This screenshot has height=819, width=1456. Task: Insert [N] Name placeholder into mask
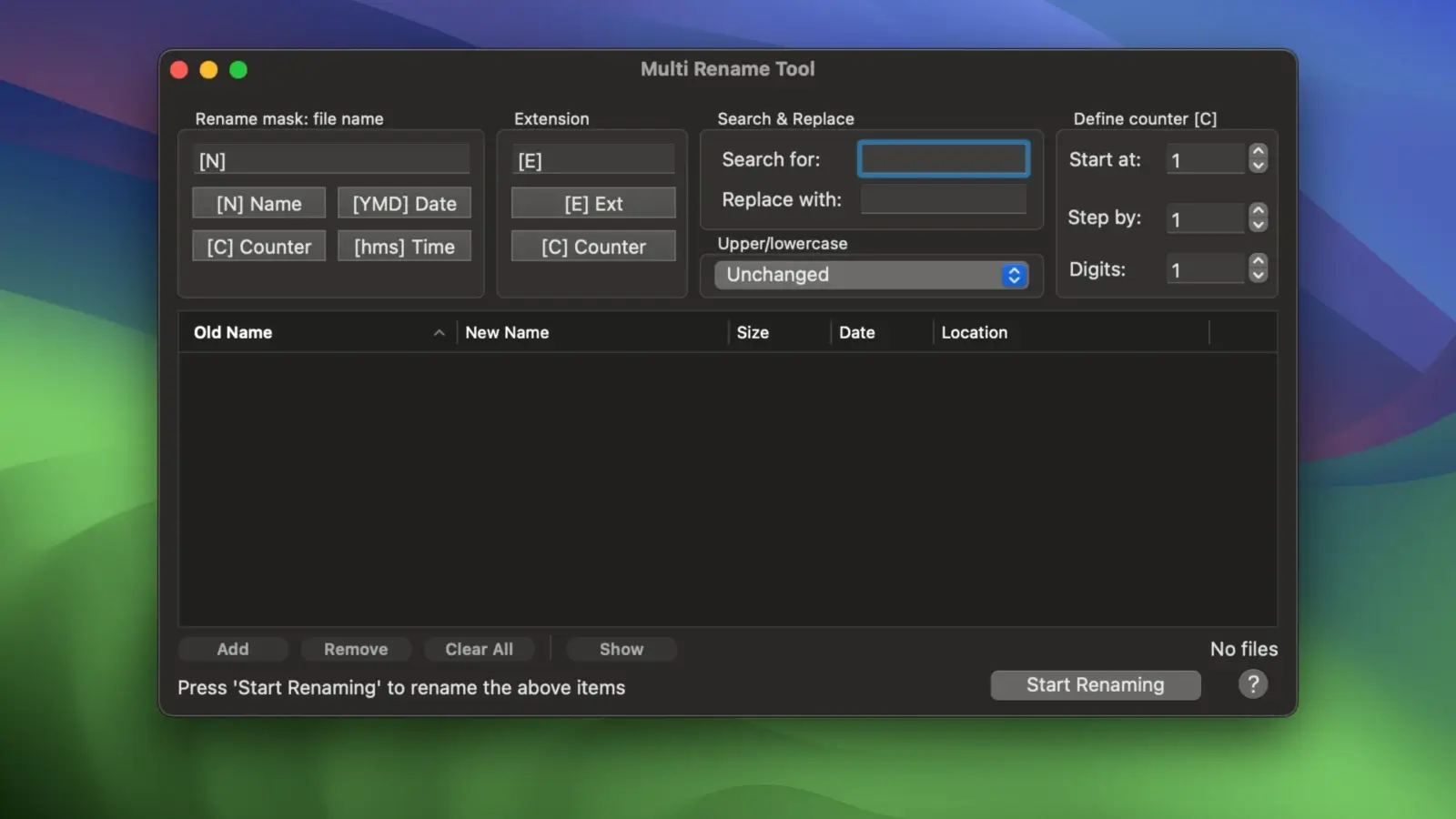tap(258, 204)
